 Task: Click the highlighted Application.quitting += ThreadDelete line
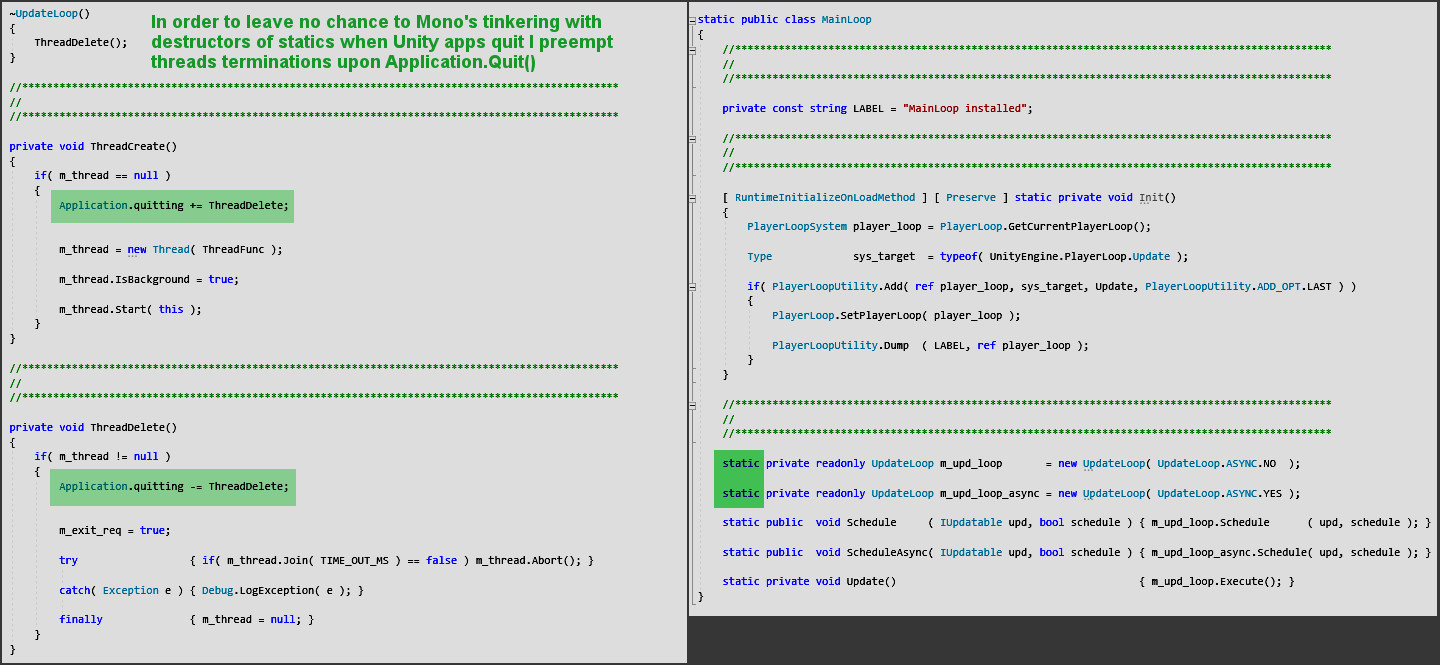click(172, 205)
